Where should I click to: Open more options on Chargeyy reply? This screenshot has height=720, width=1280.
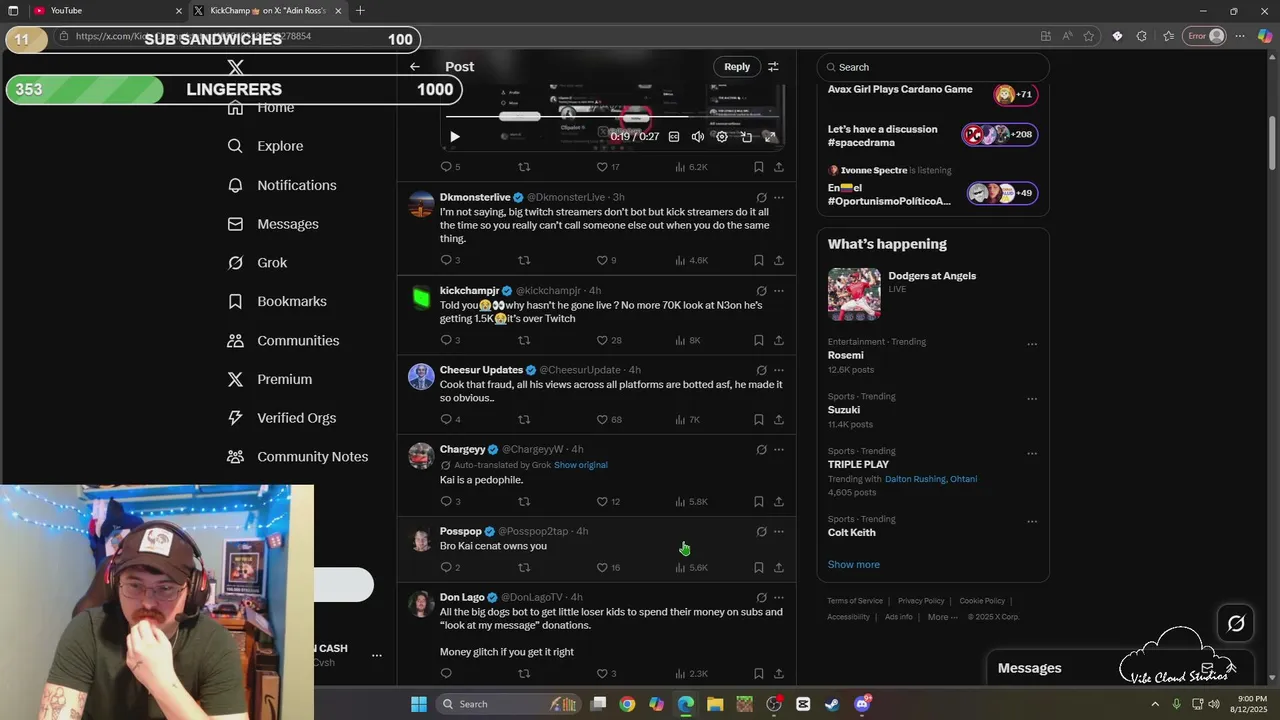pyautogui.click(x=779, y=450)
